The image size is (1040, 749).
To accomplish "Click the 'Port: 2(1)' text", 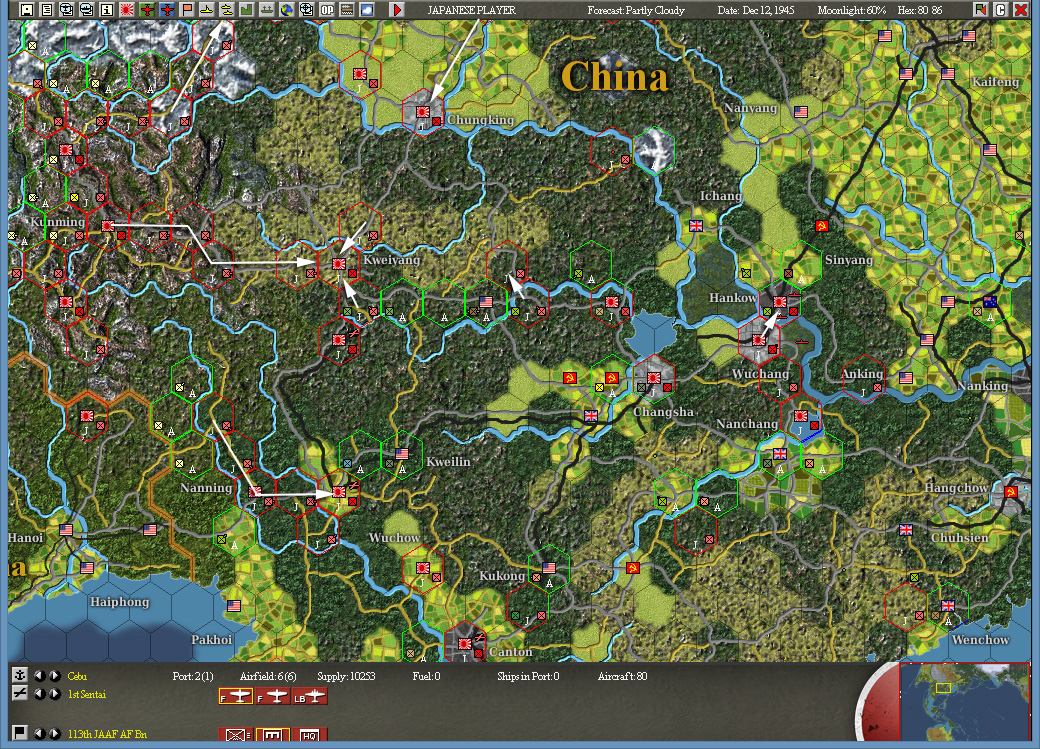I will coord(193,676).
